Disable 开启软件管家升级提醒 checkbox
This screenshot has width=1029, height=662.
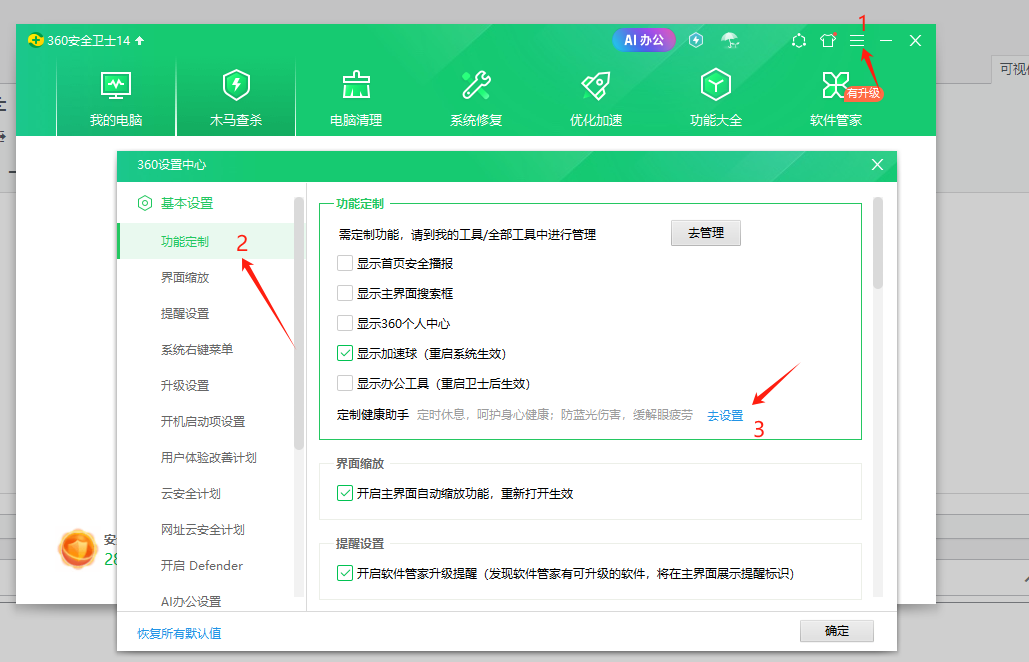click(345, 573)
